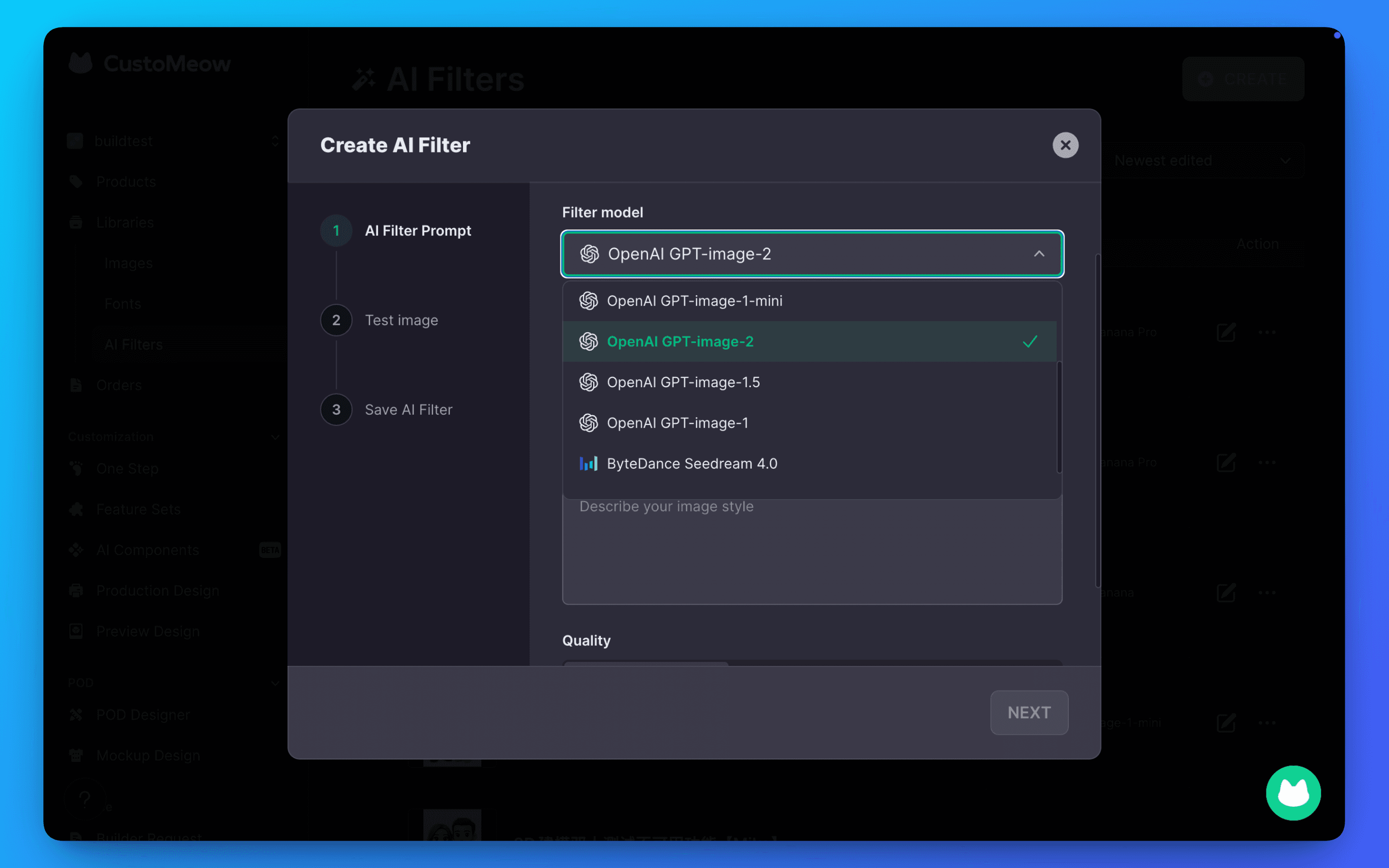
Task: Click the AI Components icon
Action: pyautogui.click(x=76, y=550)
